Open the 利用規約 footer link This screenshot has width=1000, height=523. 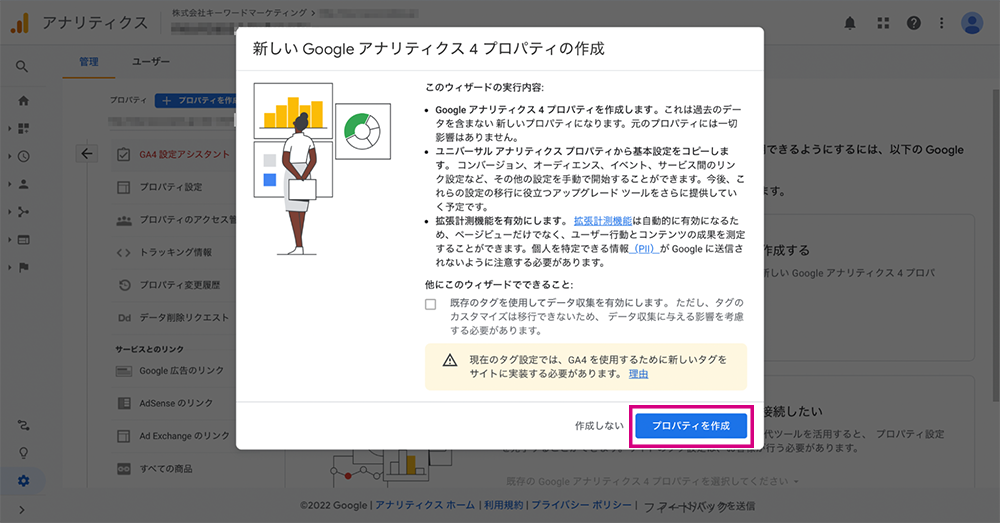coord(503,505)
